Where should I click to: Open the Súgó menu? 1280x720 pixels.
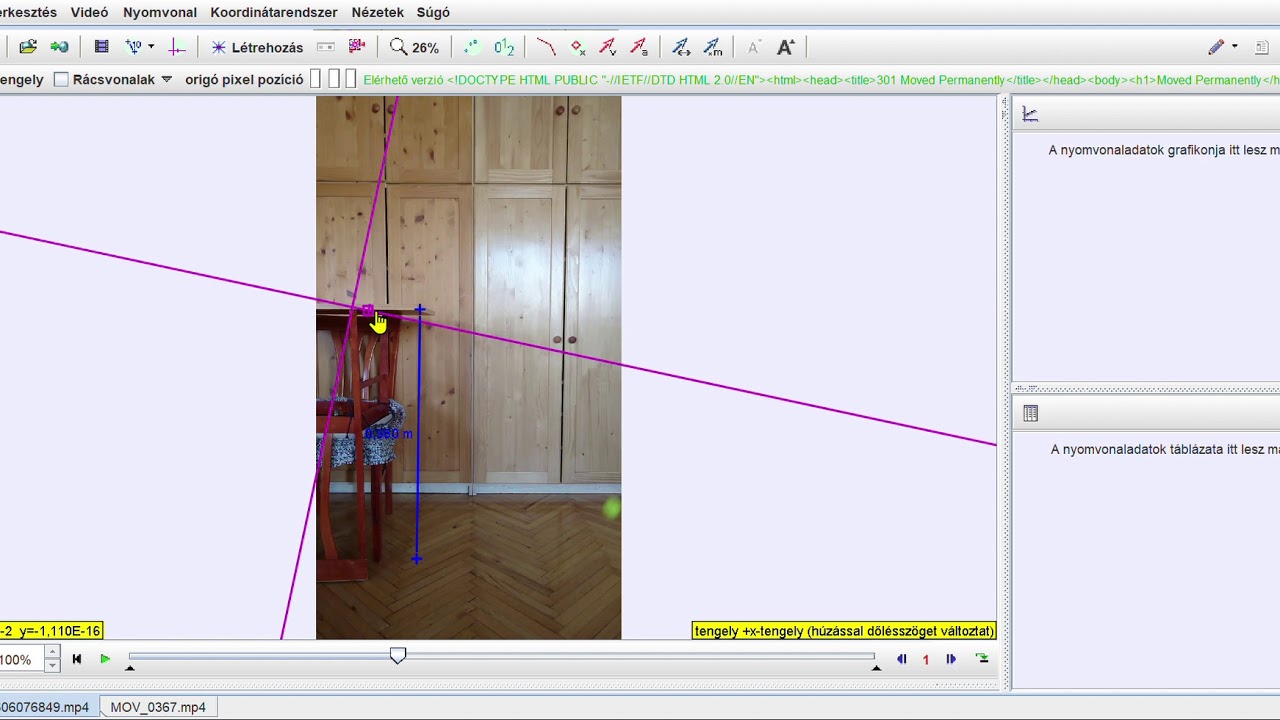[x=433, y=12]
